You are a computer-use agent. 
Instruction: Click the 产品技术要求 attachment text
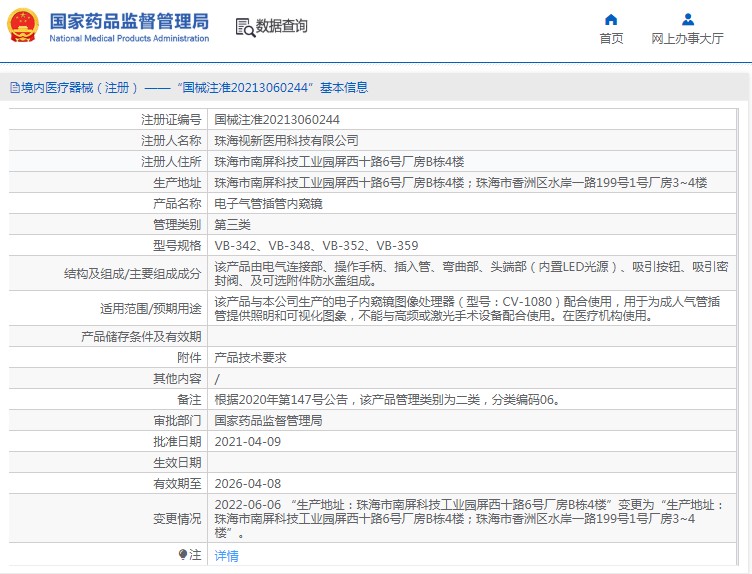[251, 357]
